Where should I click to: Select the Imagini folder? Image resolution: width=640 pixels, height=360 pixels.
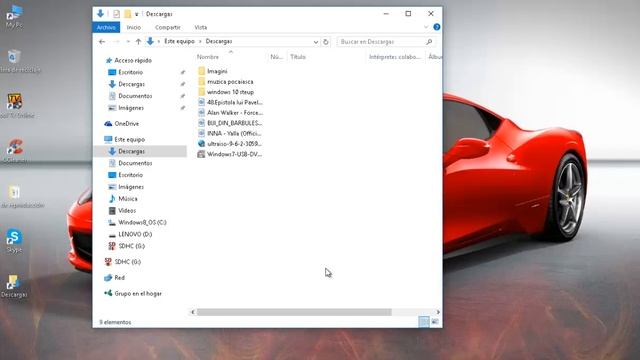click(217, 71)
